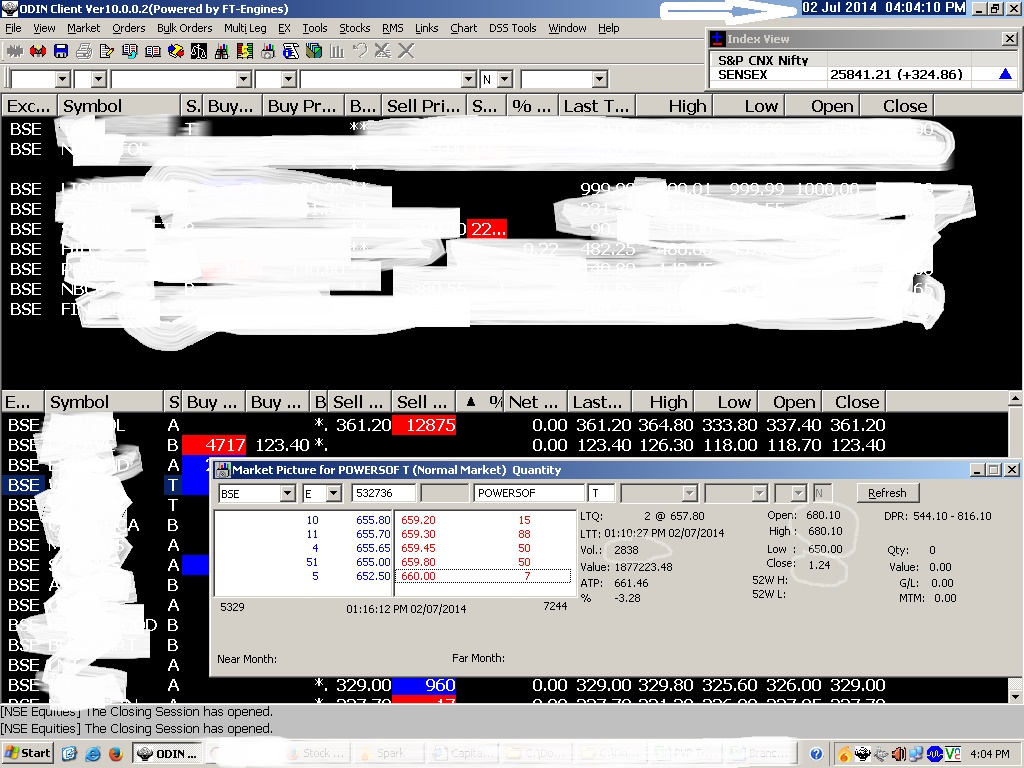Click the Windows Start button
Screen dimensions: 1024x768
27,754
